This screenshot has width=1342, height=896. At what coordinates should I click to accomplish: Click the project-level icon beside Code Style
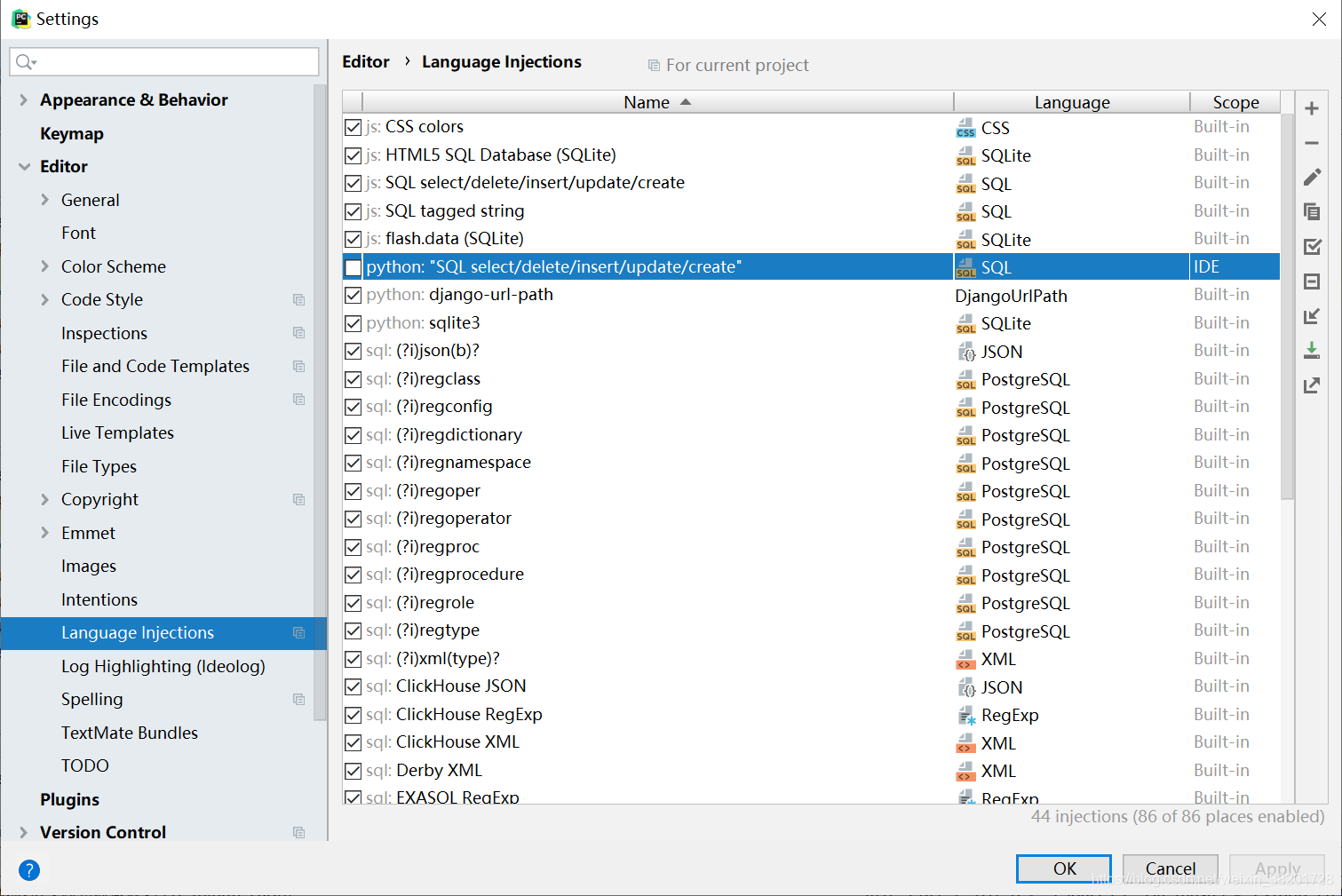[x=298, y=300]
